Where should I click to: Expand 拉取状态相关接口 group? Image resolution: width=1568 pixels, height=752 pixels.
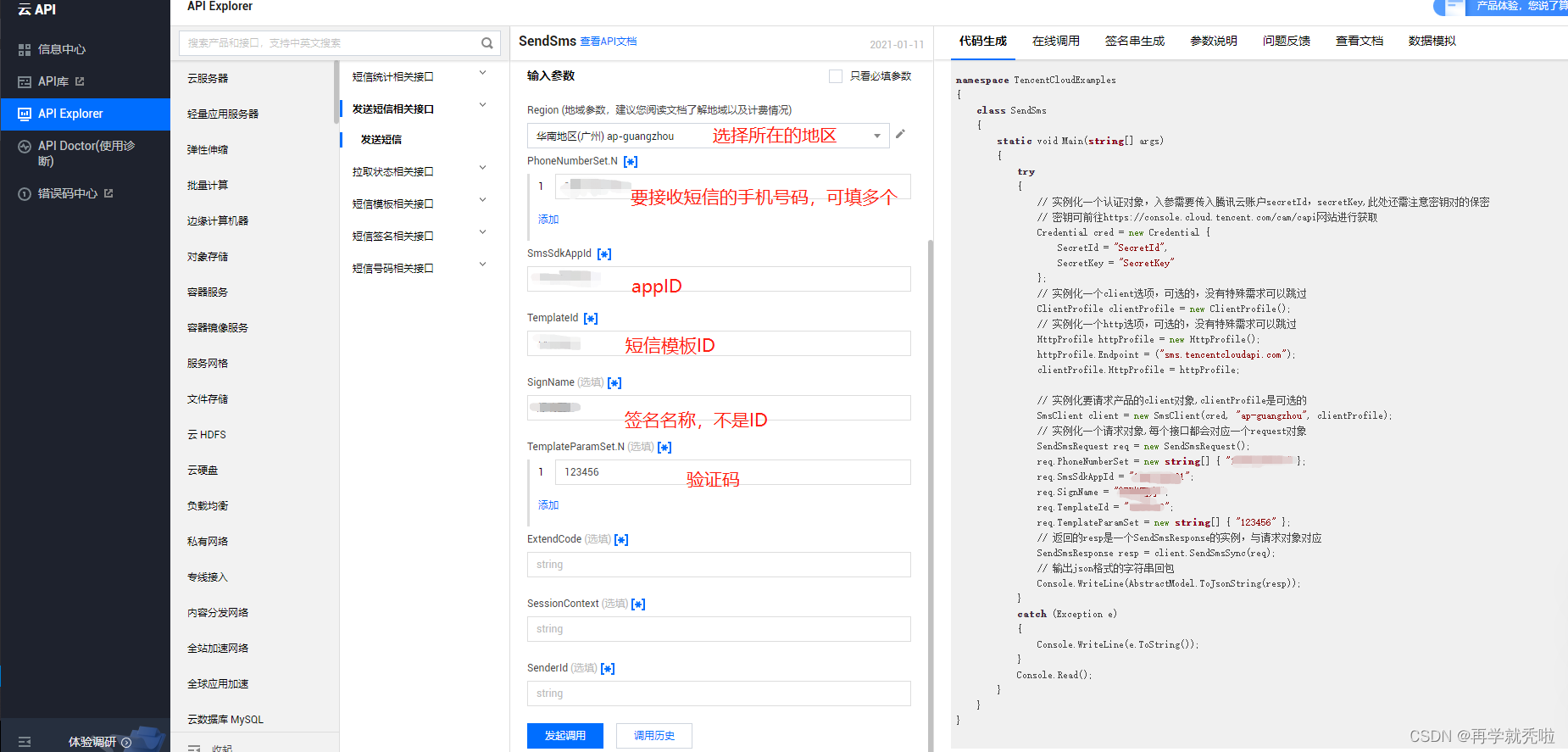tap(483, 168)
